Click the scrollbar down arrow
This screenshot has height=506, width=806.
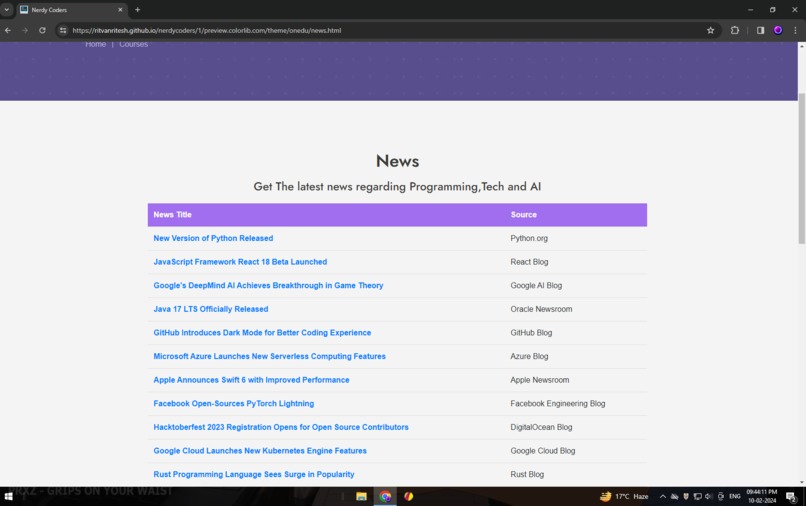801,482
